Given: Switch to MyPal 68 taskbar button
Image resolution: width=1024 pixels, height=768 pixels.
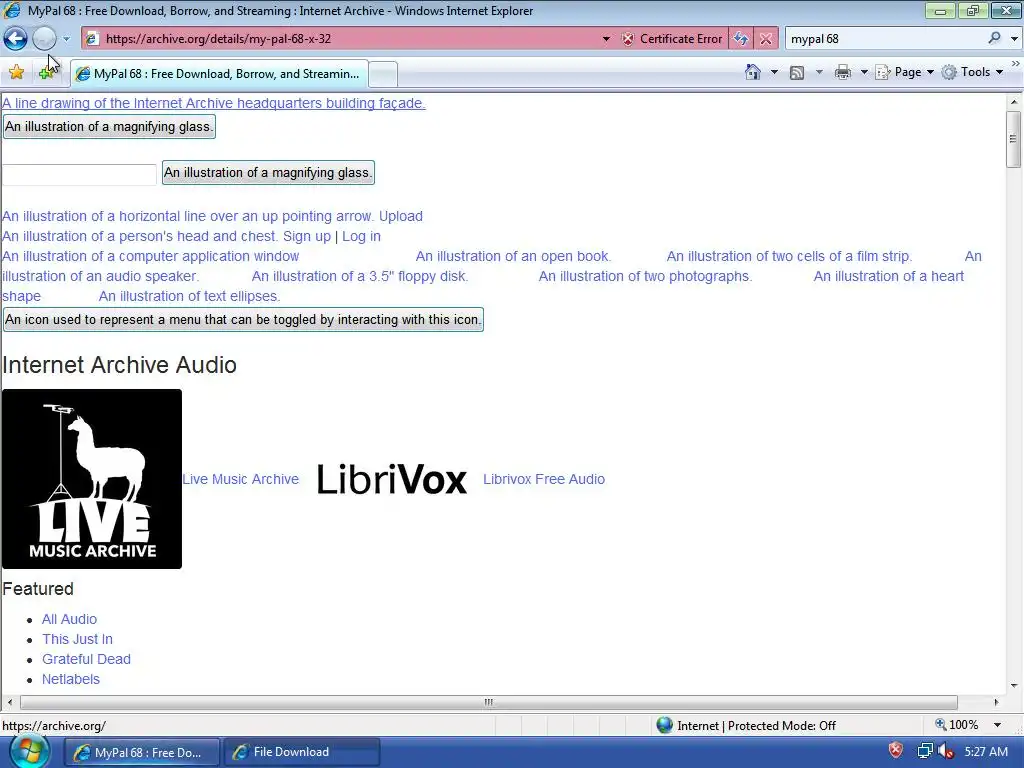Looking at the screenshot, I should (140, 752).
